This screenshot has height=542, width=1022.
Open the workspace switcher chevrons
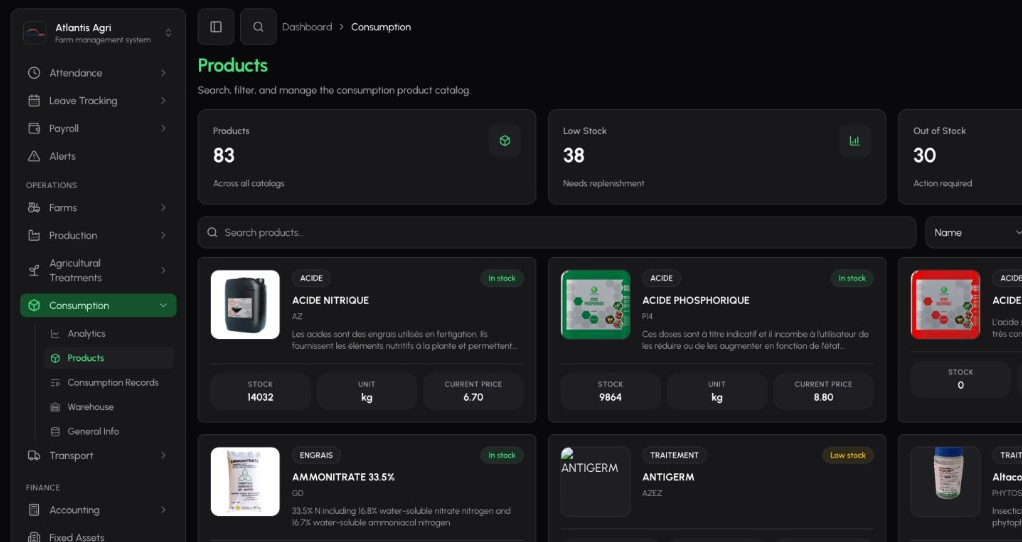pos(168,33)
